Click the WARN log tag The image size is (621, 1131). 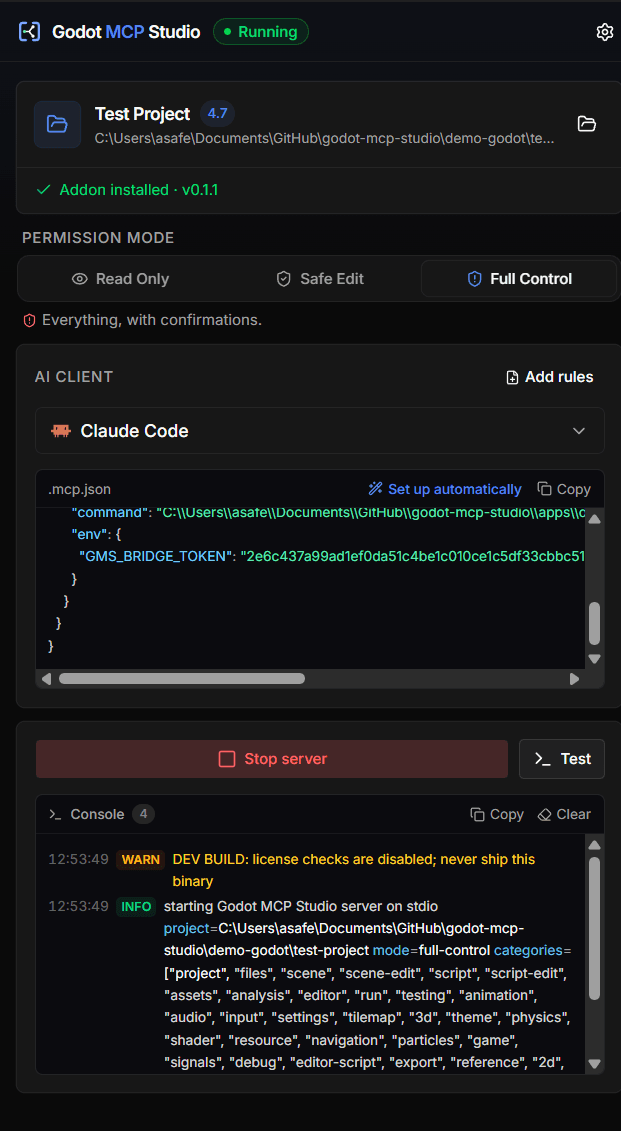click(141, 860)
